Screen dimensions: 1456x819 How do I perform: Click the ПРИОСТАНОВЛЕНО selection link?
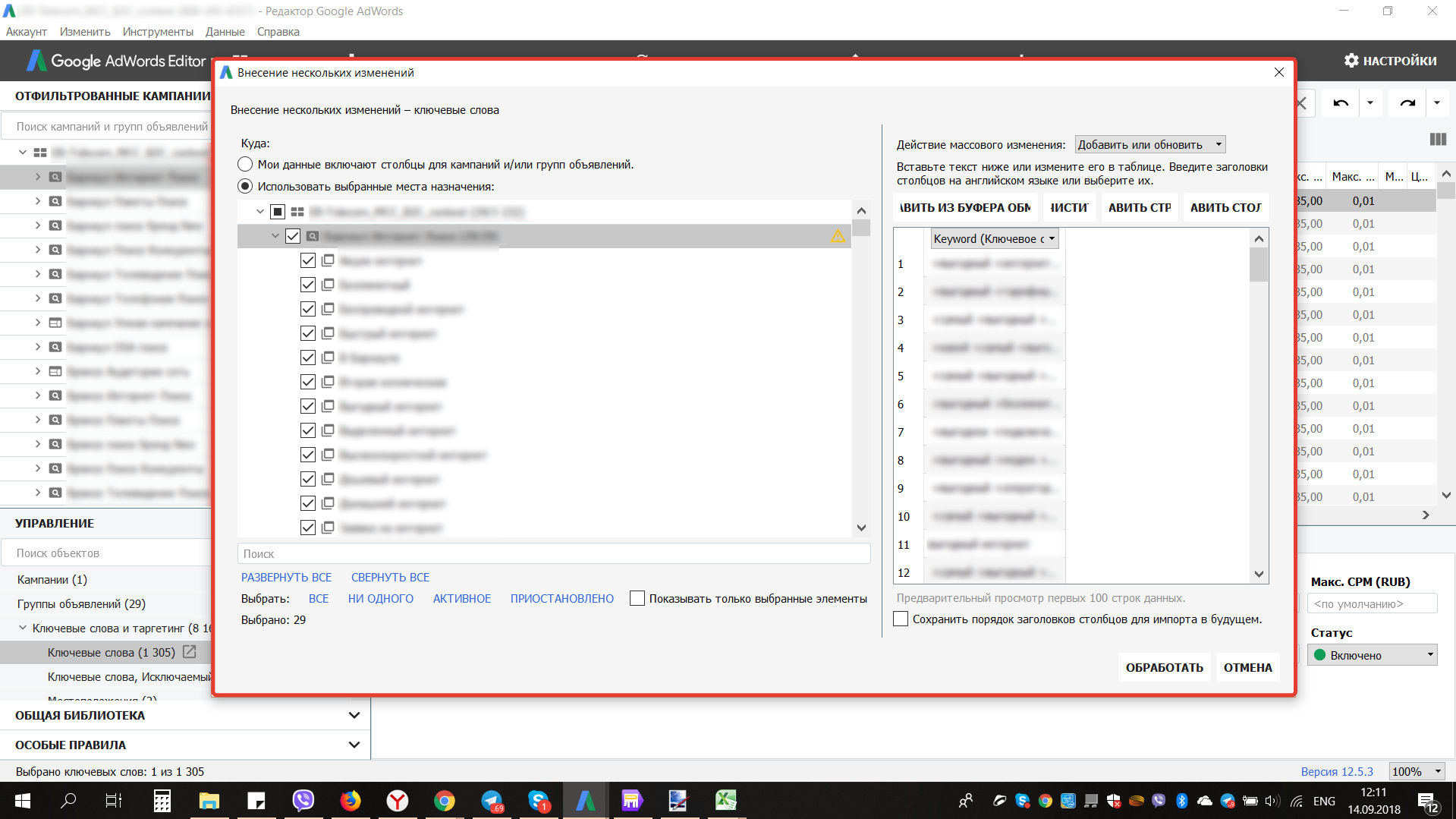pyautogui.click(x=561, y=598)
